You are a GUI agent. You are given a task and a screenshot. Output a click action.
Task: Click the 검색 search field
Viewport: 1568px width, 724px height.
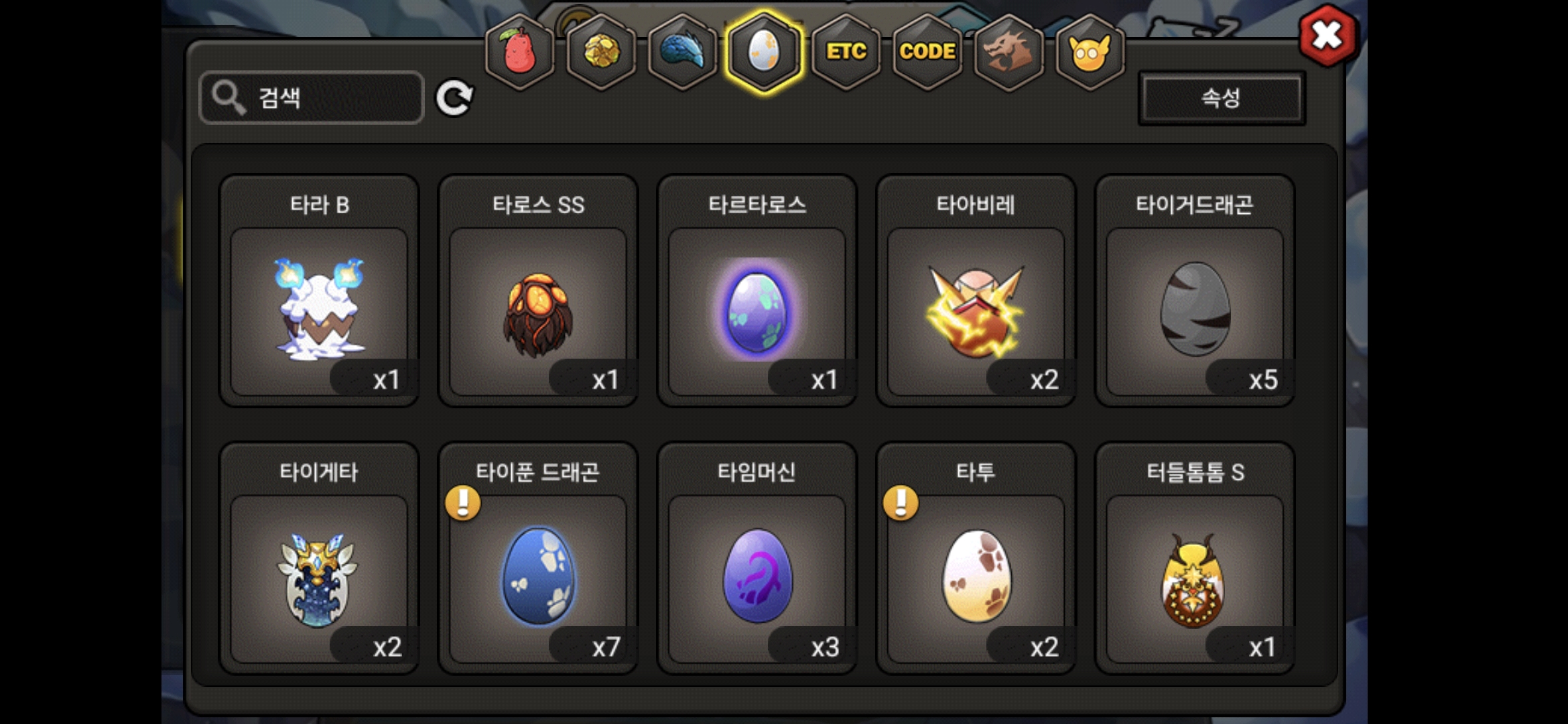pyautogui.click(x=312, y=98)
